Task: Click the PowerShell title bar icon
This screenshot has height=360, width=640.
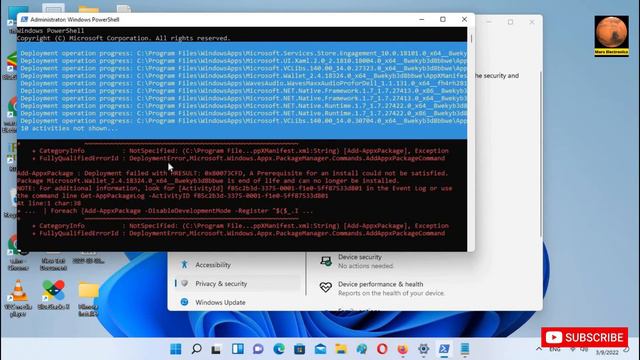Action: (x=24, y=19)
